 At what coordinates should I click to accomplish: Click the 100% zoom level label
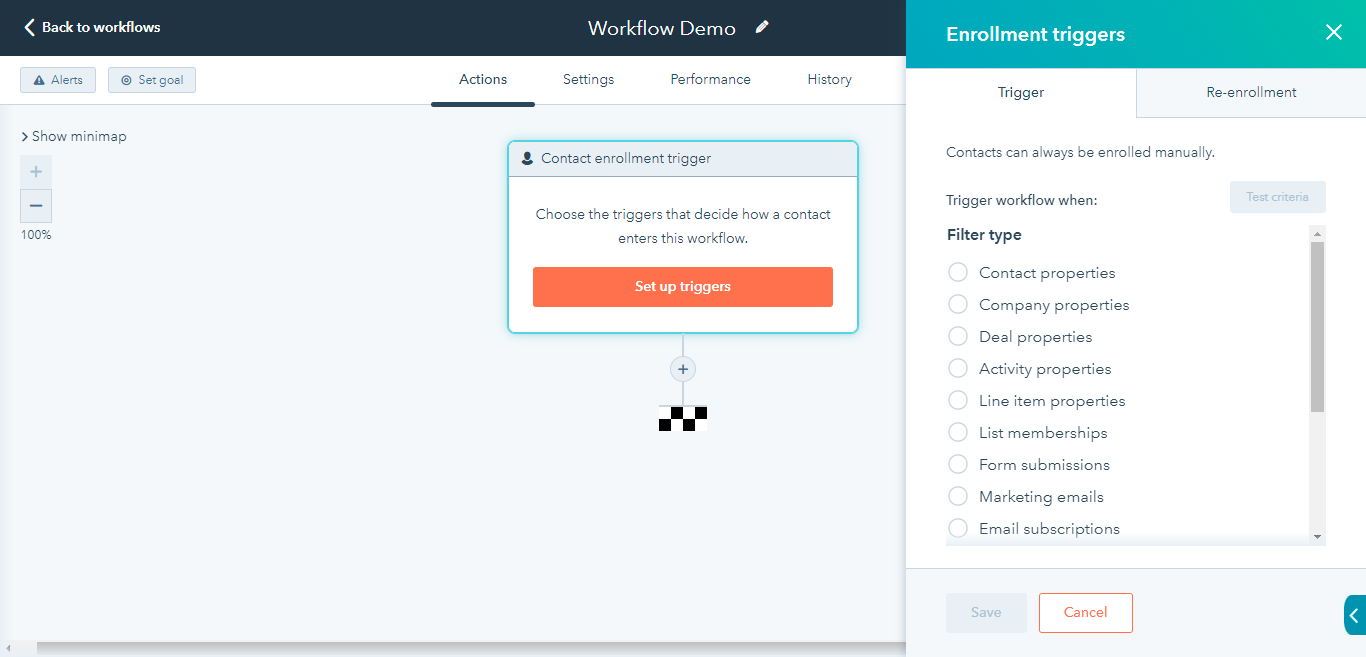pyautogui.click(x=36, y=235)
